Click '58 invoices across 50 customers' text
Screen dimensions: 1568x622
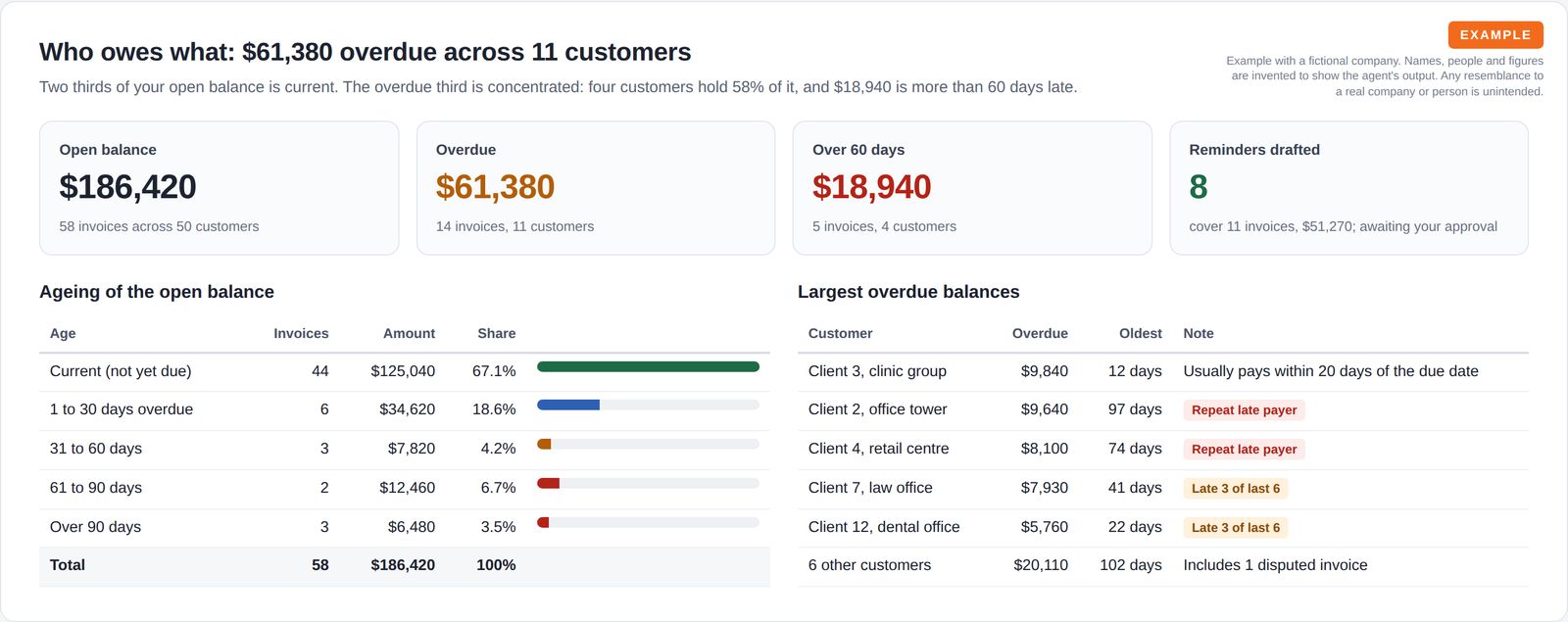tap(159, 226)
